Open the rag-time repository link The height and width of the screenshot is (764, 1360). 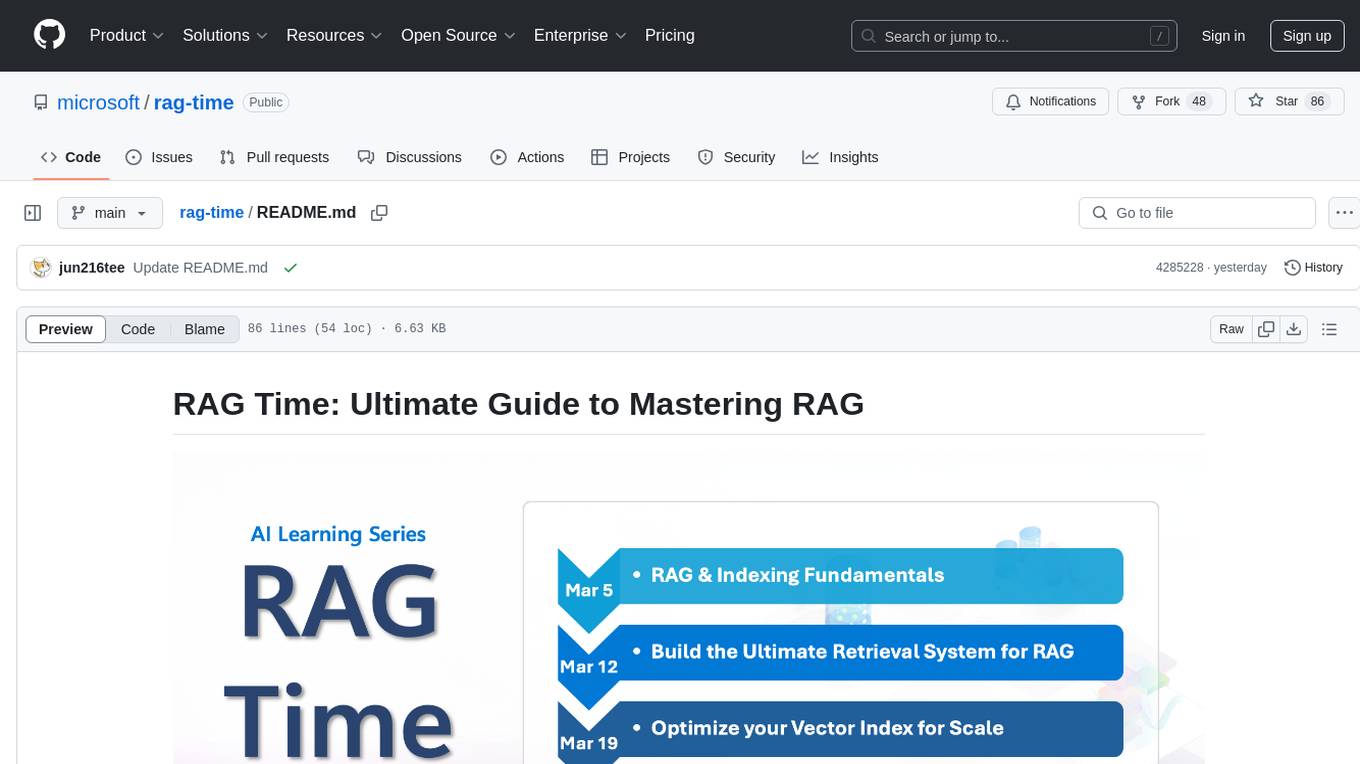coord(194,102)
